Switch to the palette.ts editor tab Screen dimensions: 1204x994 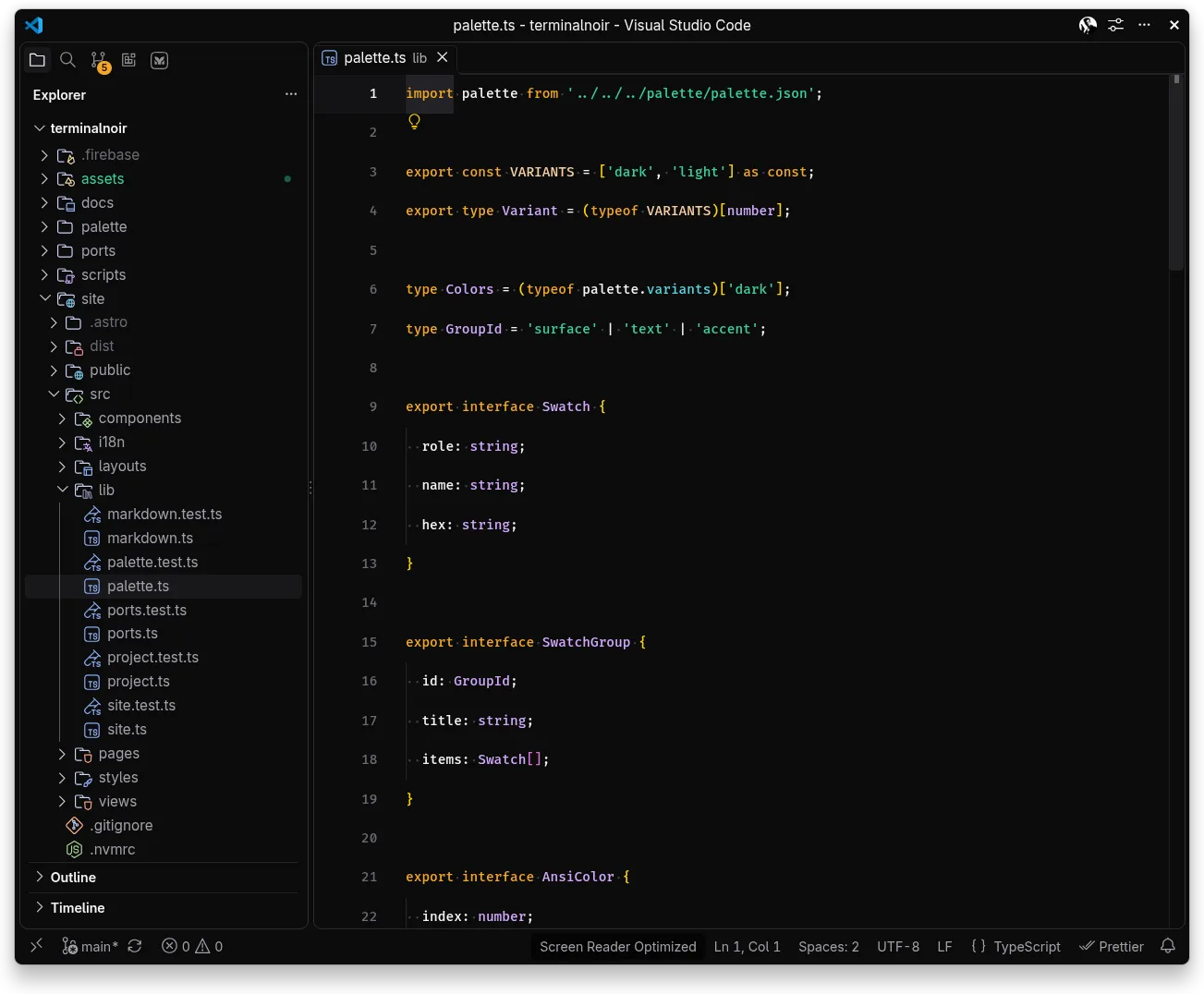[x=384, y=58]
